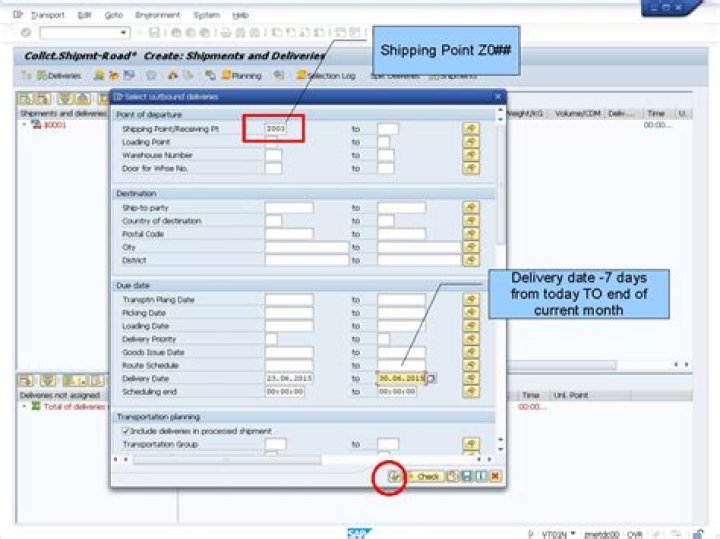Viewport: 720px width, 539px height.
Task: Click the clipboard icon next to Check
Action: pos(452,477)
